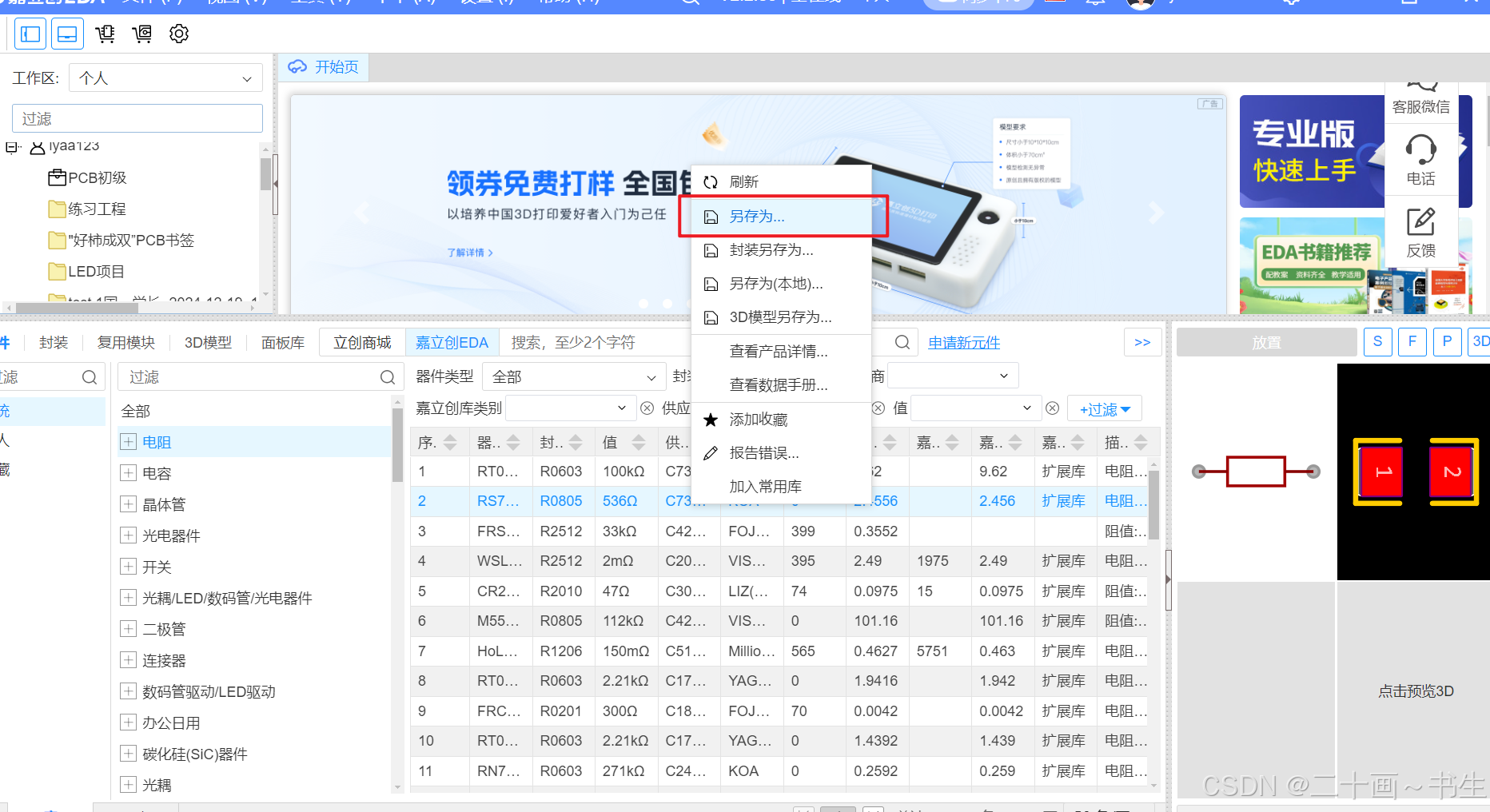Open the 工作区 个人 dropdown
This screenshot has width=1490, height=812.
(x=165, y=78)
